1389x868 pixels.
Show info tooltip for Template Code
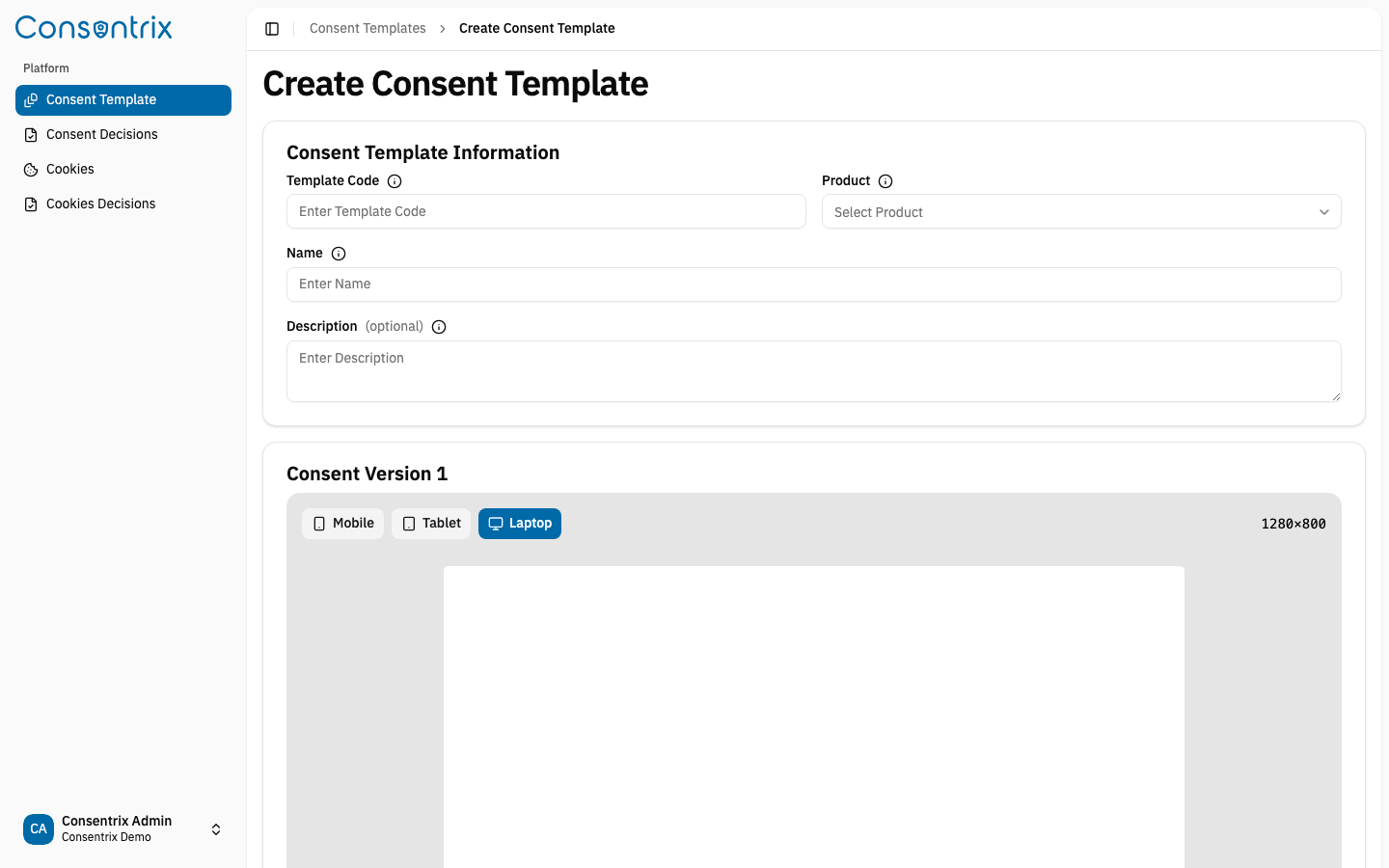[395, 181]
